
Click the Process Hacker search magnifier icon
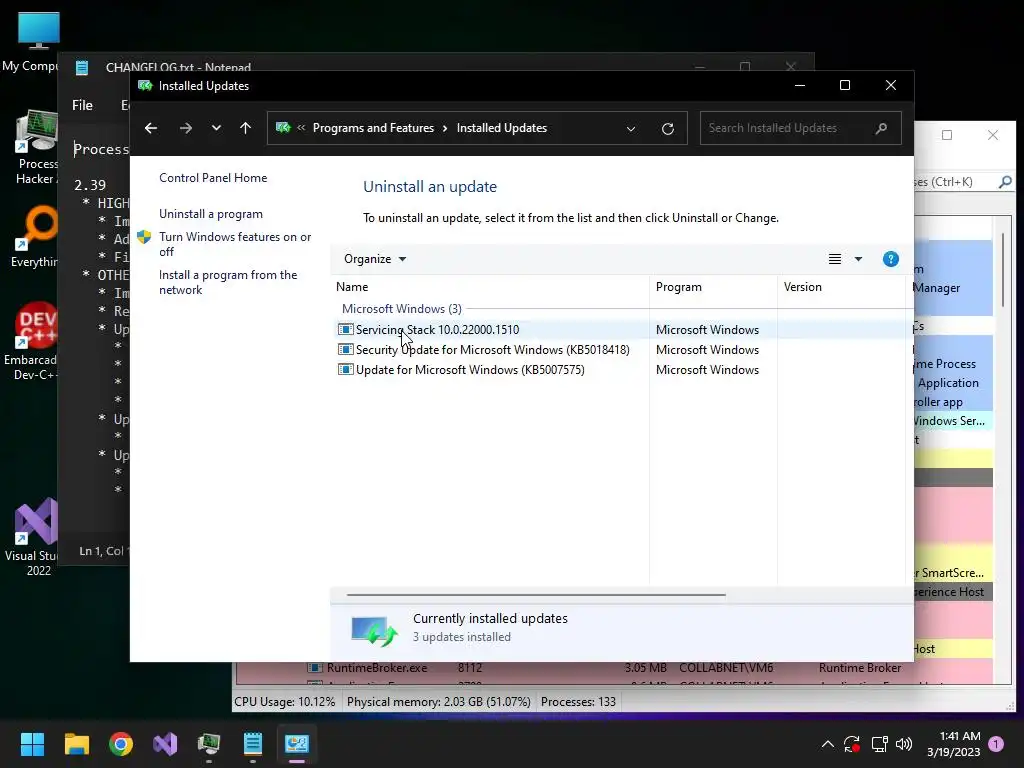point(1005,182)
